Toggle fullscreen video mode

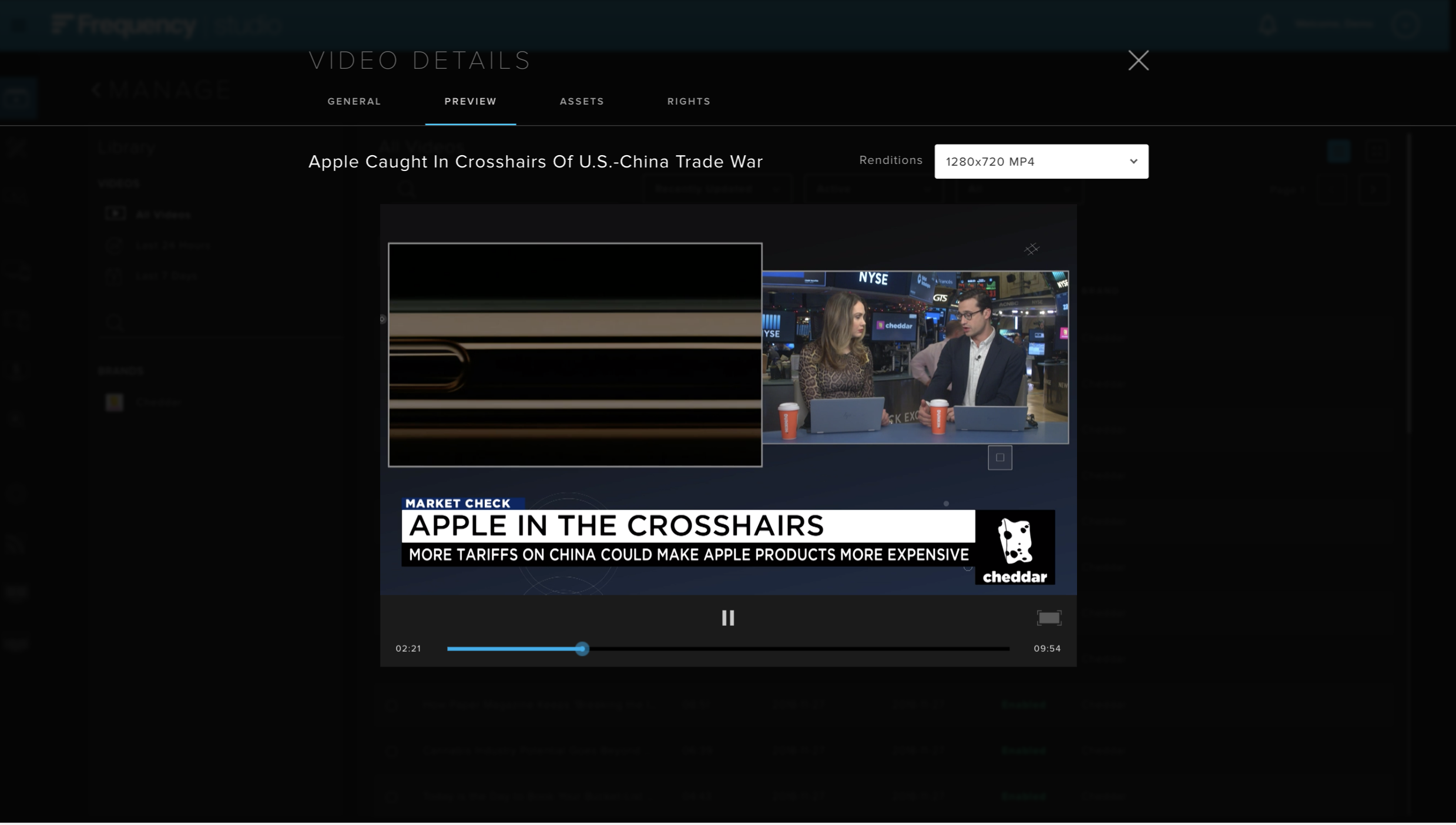(x=1048, y=618)
